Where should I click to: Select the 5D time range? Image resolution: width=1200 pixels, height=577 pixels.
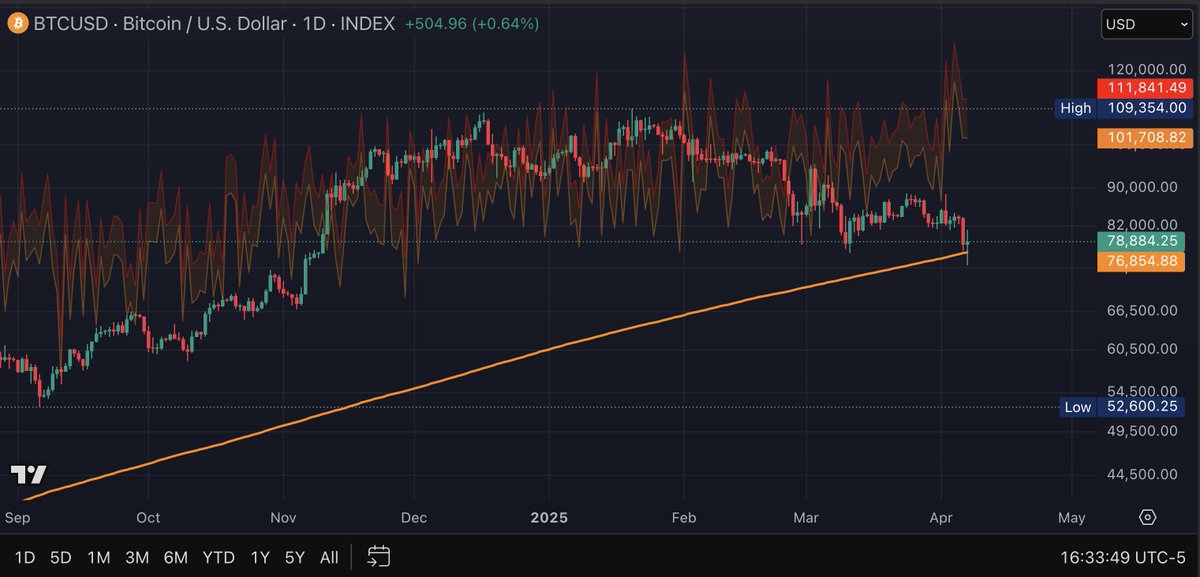click(x=61, y=557)
